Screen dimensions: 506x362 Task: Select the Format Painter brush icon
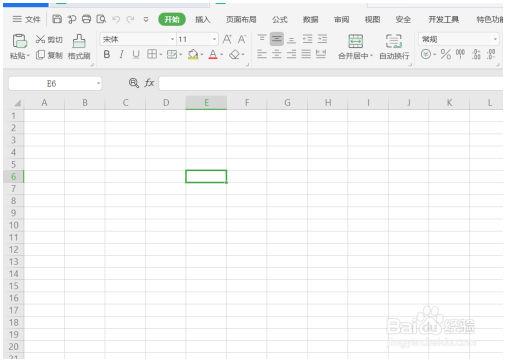pyautogui.click(x=79, y=41)
